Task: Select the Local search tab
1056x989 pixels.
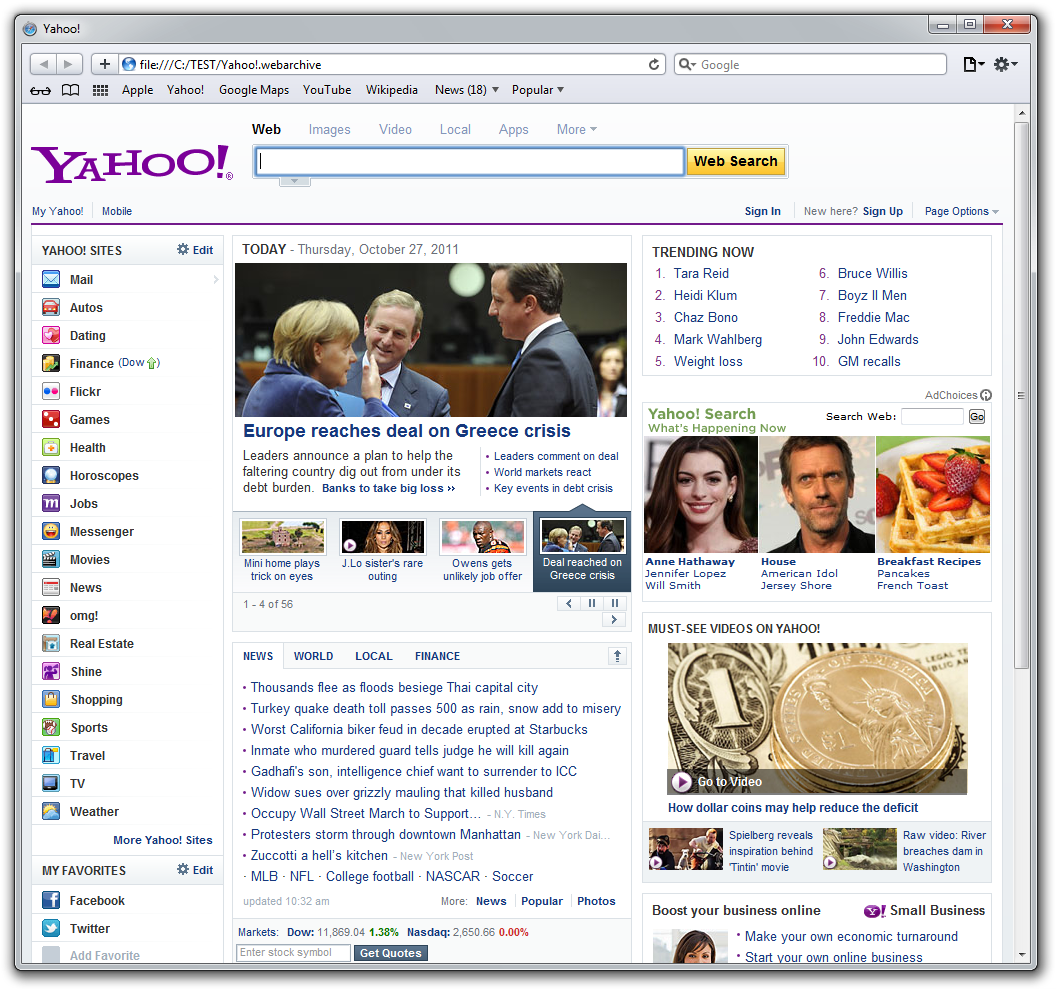Action: tap(455, 129)
